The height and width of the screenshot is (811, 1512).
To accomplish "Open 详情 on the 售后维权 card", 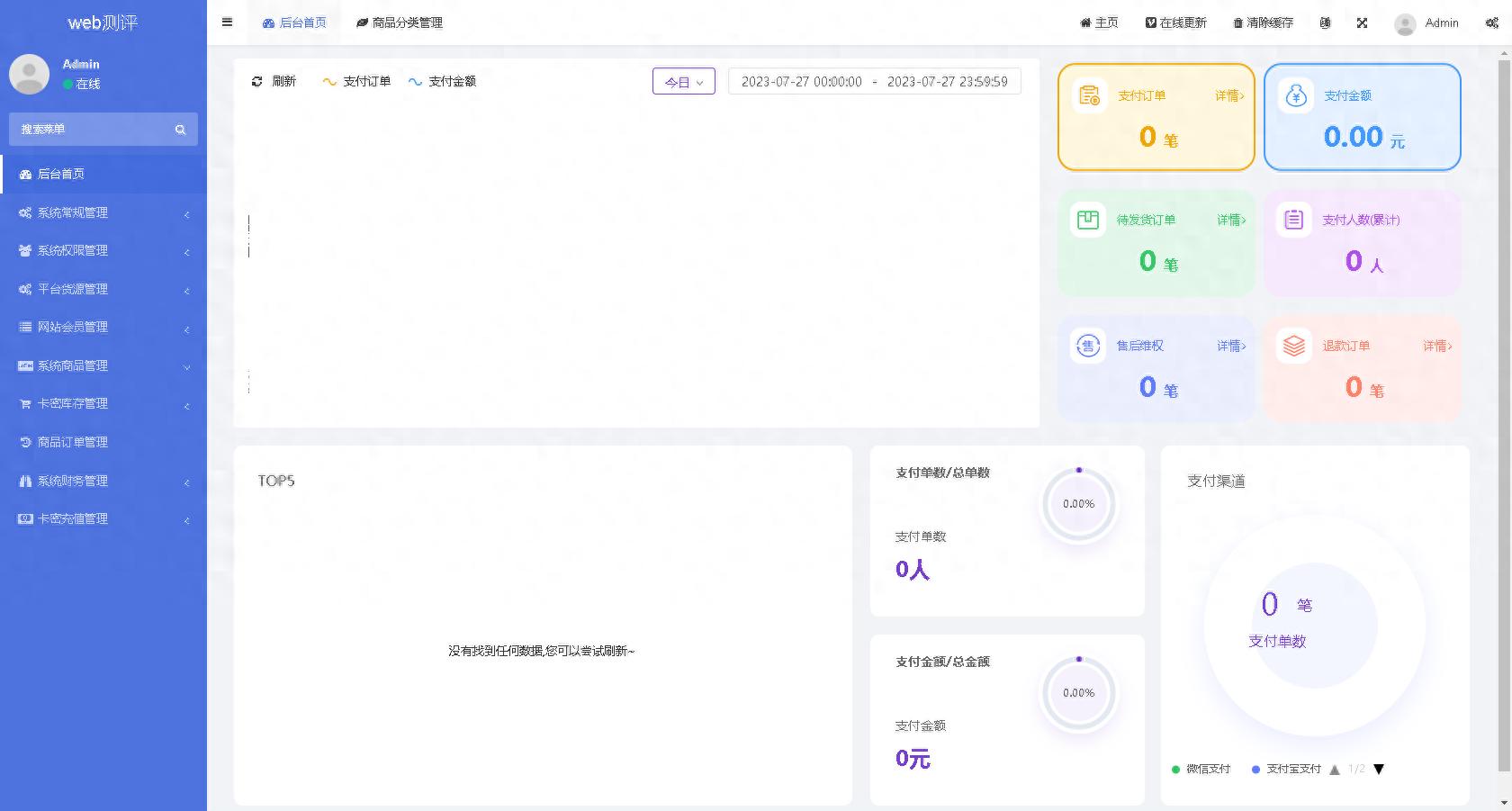I will click(x=1231, y=346).
